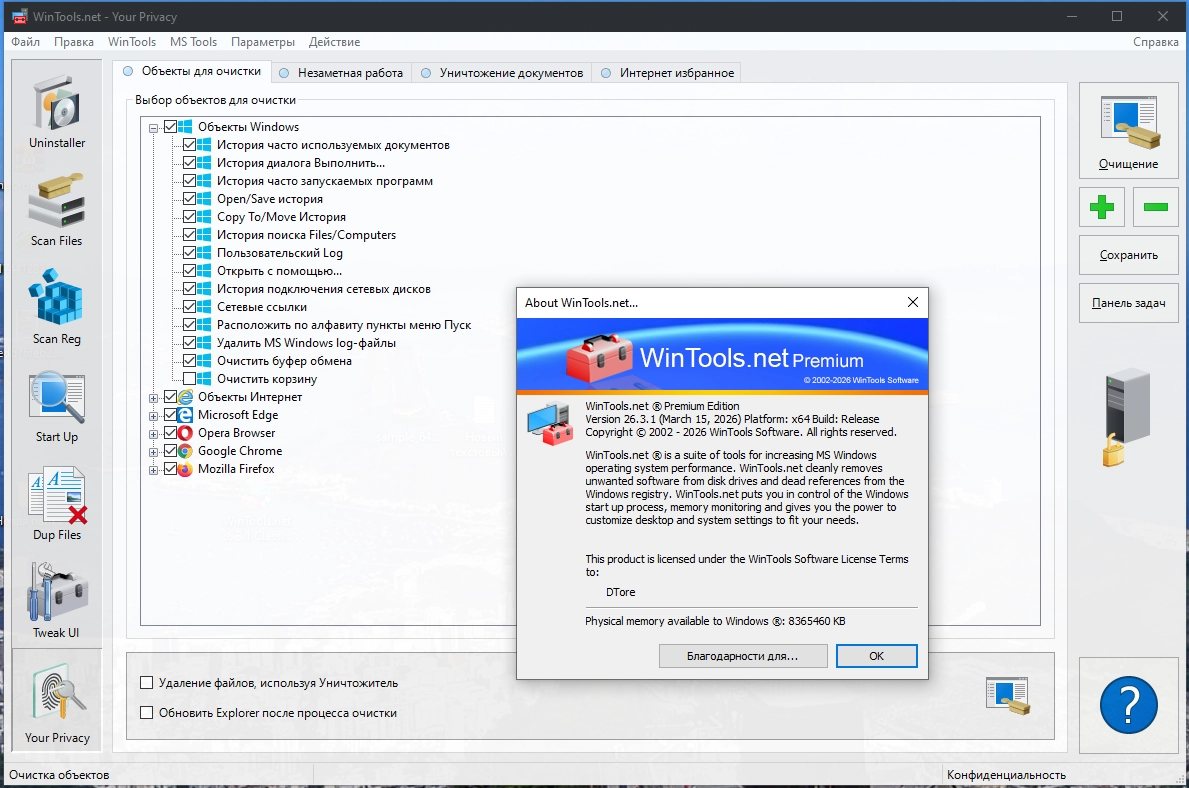
Task: Open the Start Up manager
Action: coord(57,406)
